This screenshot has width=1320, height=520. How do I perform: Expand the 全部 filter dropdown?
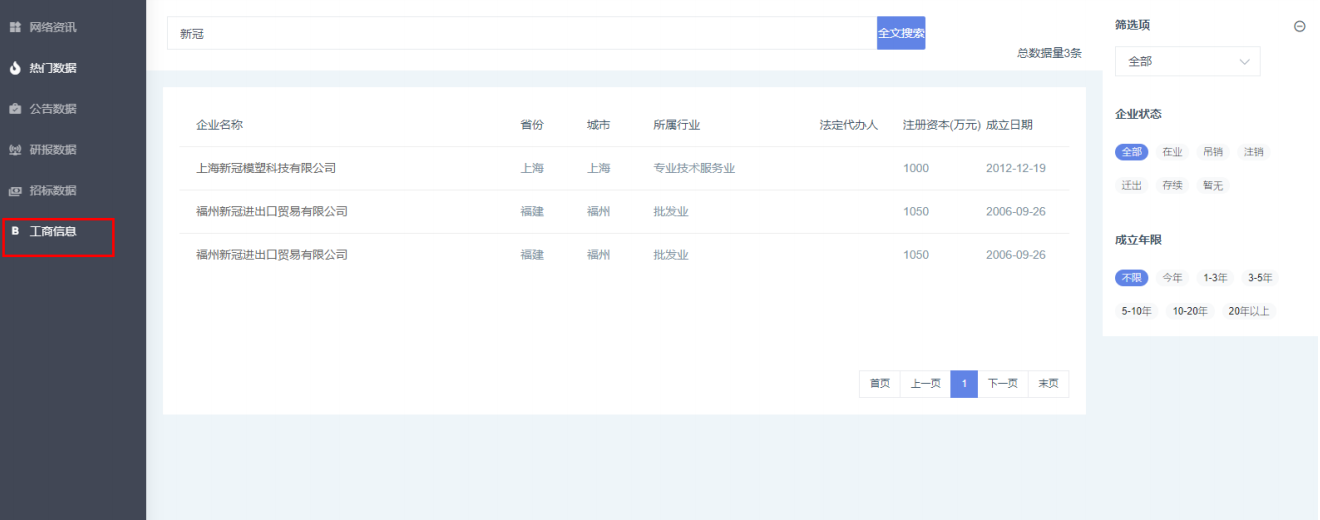1187,62
